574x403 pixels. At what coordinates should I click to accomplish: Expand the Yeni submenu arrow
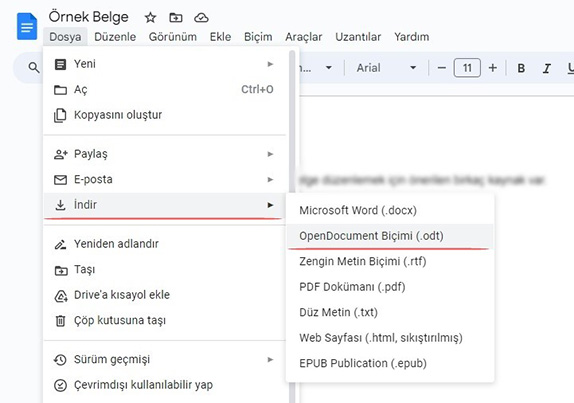point(270,64)
